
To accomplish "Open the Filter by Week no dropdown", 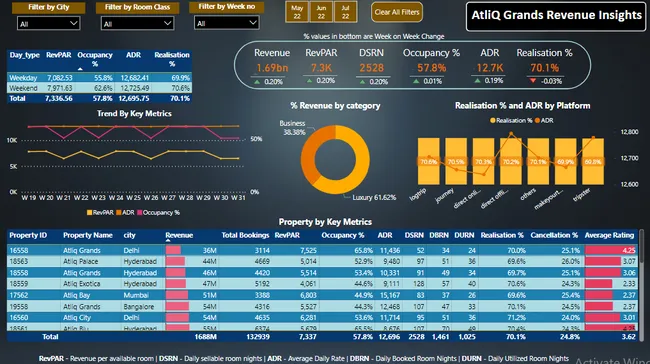I will coord(227,23).
